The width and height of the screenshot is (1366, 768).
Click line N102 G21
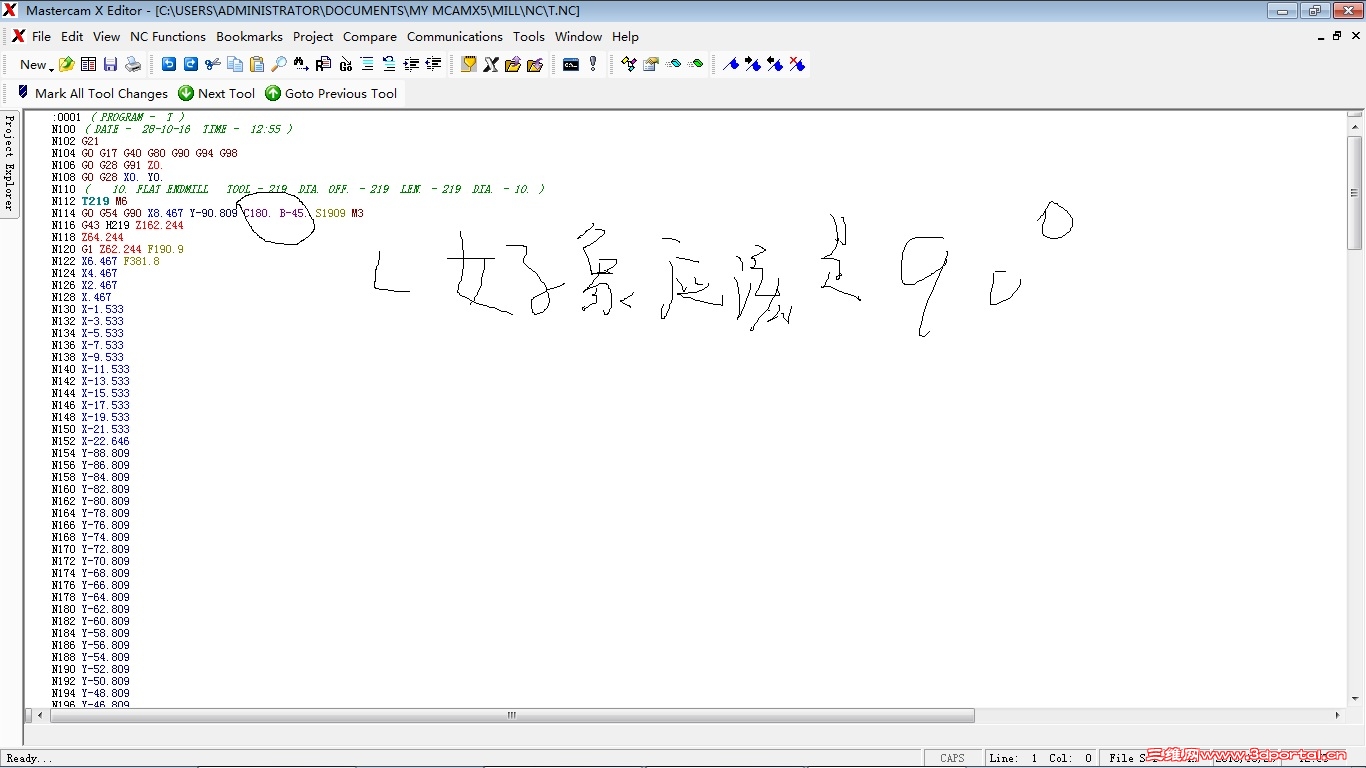click(x=75, y=141)
